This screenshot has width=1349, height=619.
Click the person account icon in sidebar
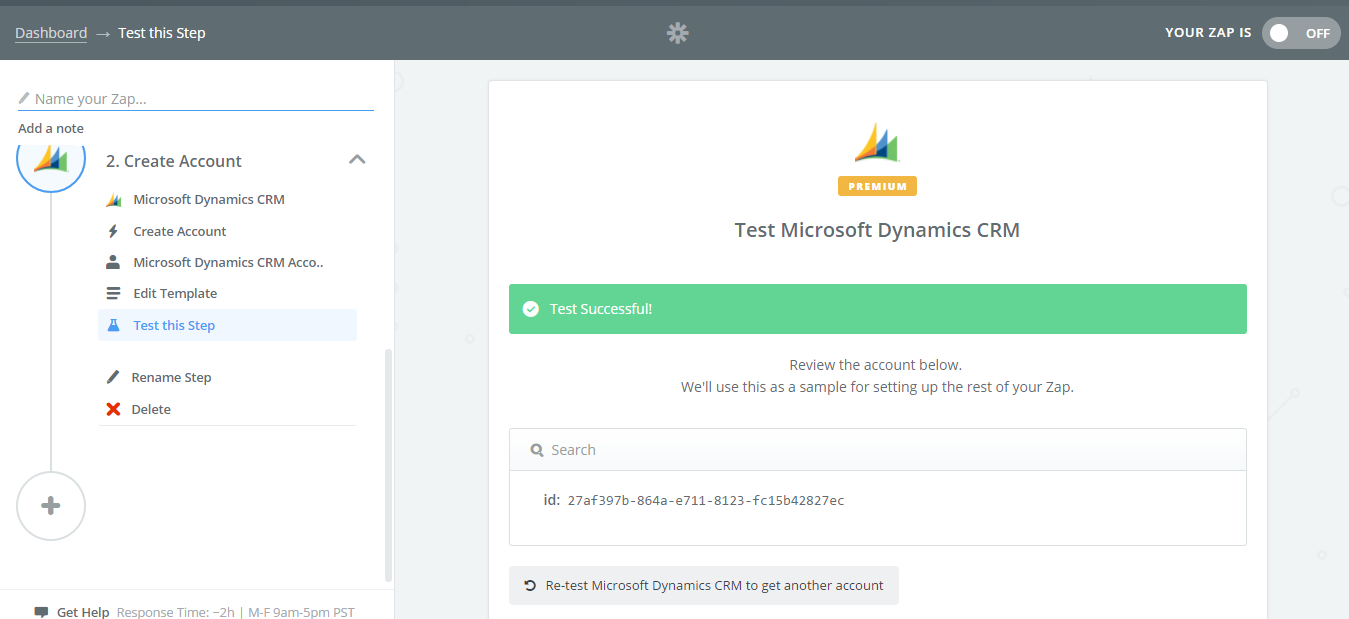pos(114,262)
